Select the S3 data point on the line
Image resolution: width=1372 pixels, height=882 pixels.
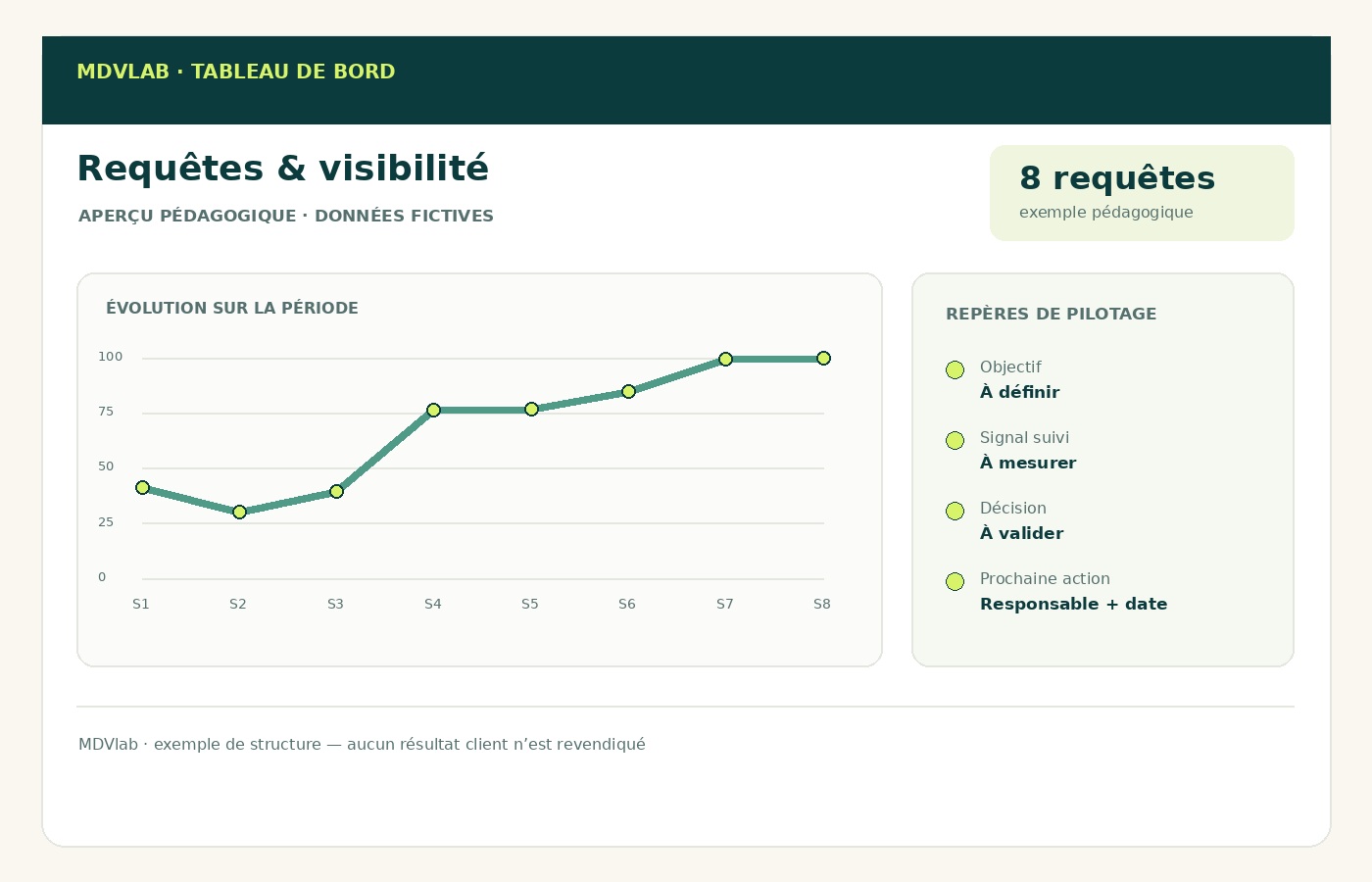tap(336, 491)
